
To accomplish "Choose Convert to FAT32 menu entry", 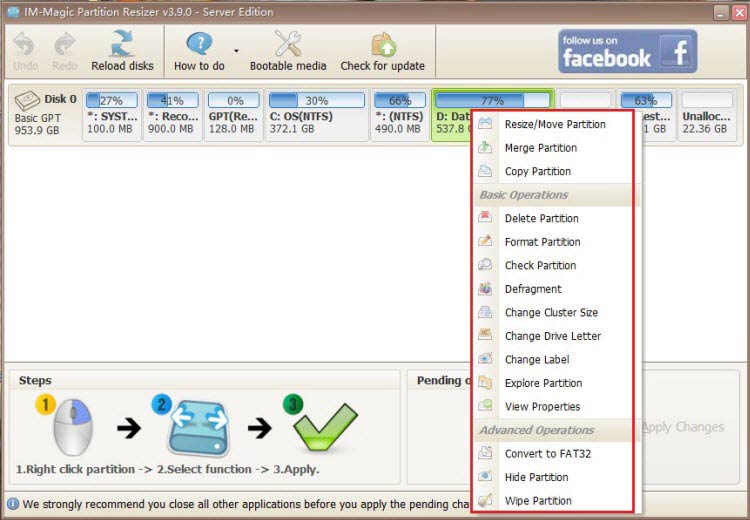I will pyautogui.click(x=554, y=454).
